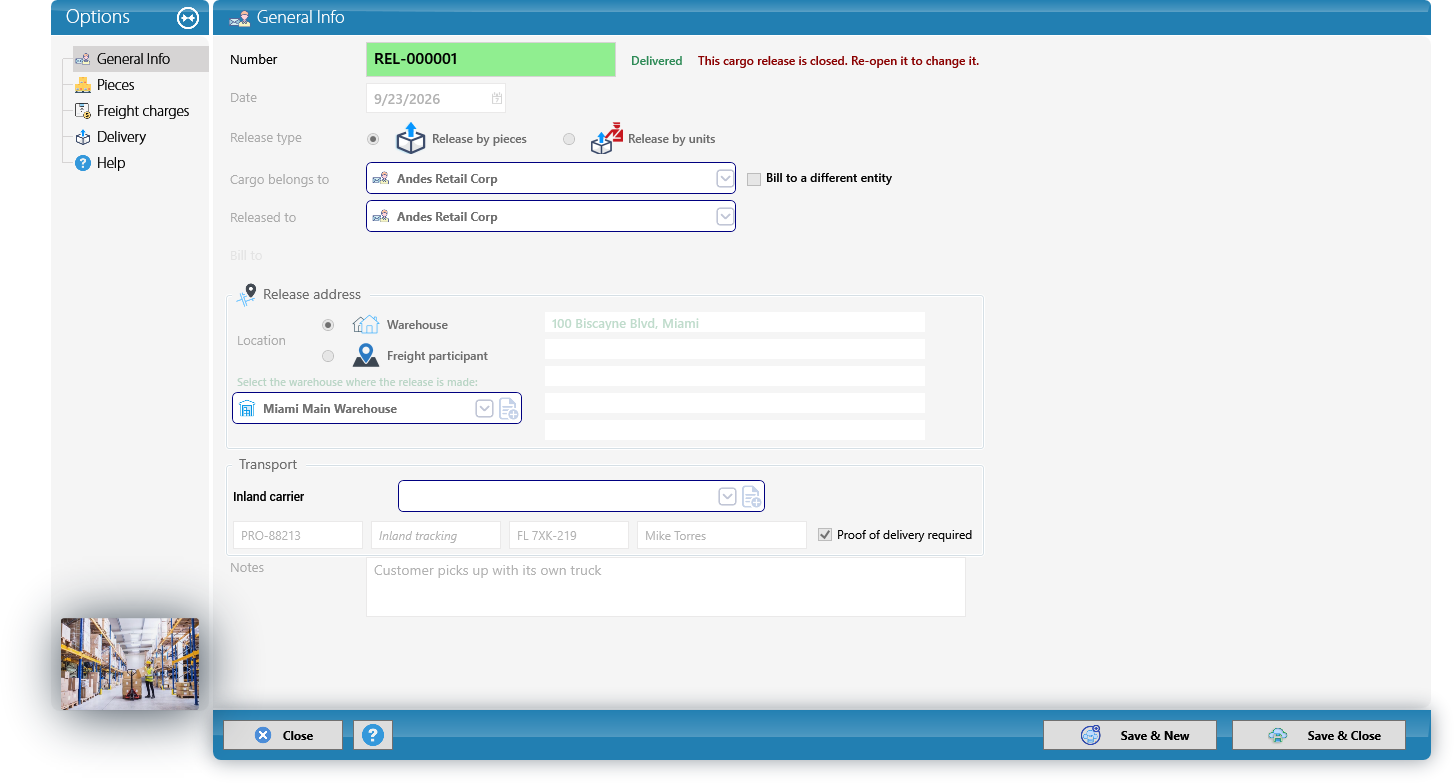
Task: Click the Release by units box icon
Action: click(x=606, y=139)
